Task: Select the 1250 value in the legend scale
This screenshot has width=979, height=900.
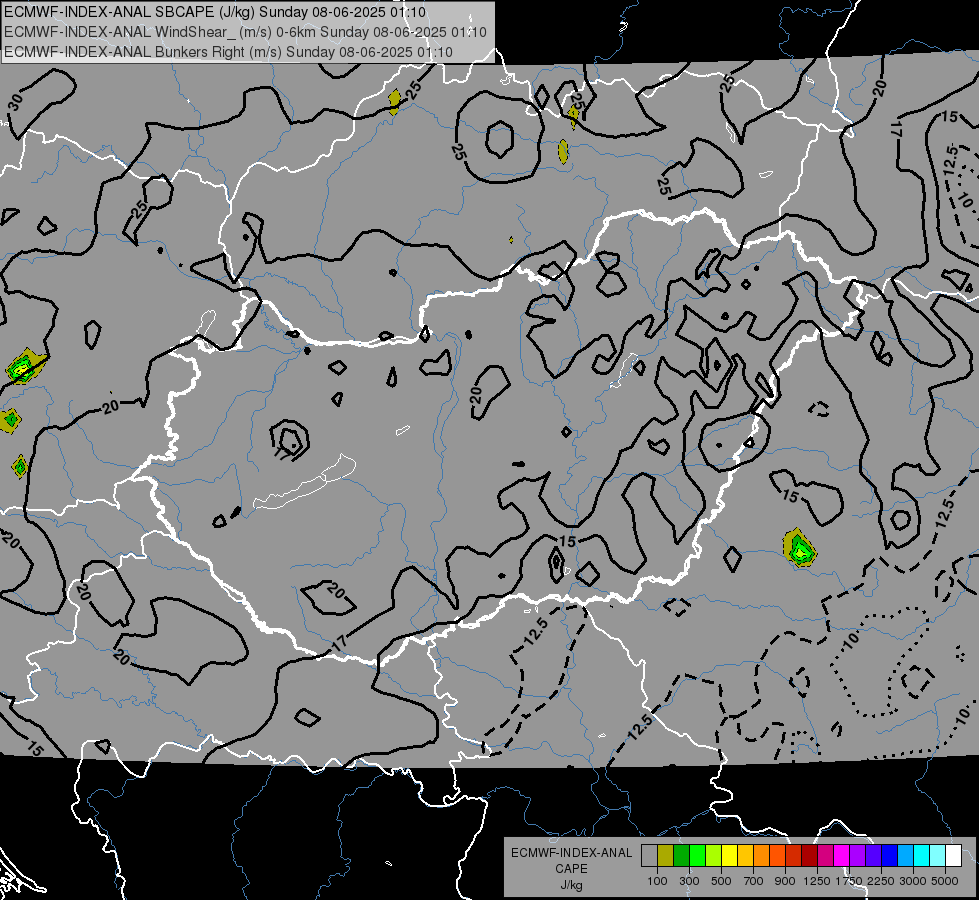Action: [x=817, y=881]
